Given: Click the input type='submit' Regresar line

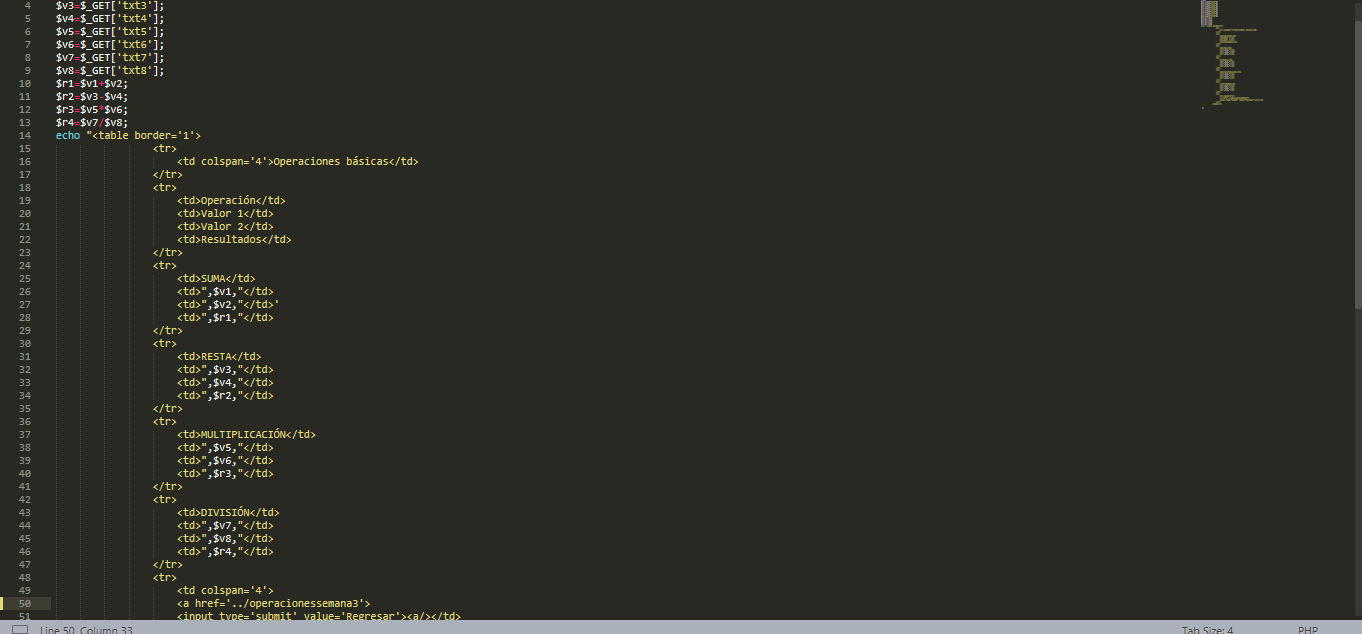Looking at the screenshot, I should (318, 616).
